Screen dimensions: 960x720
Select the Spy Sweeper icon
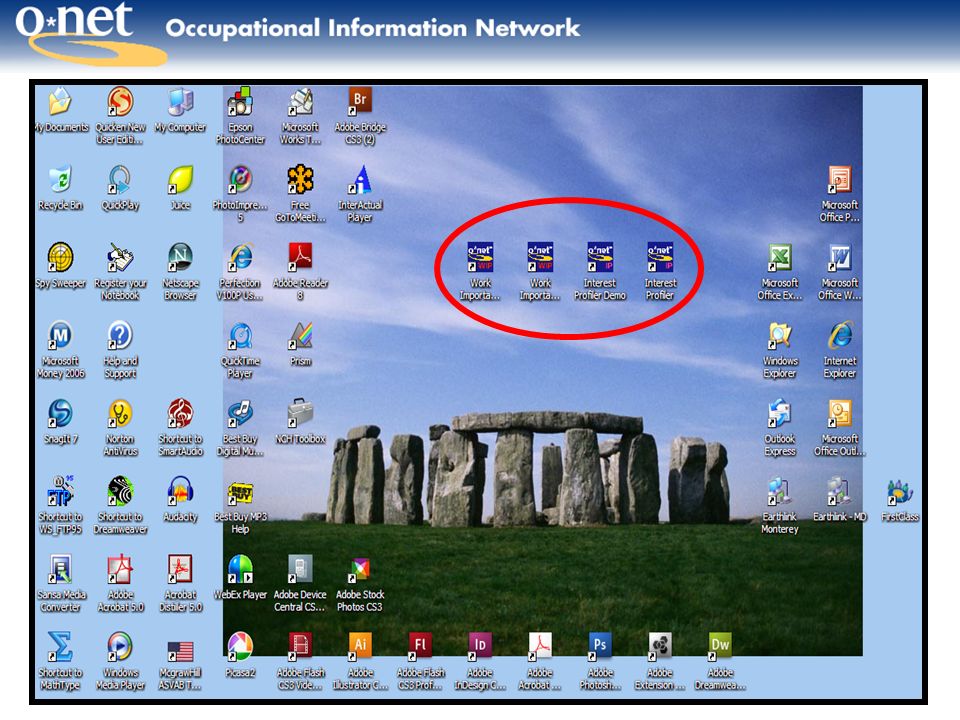tap(60, 257)
